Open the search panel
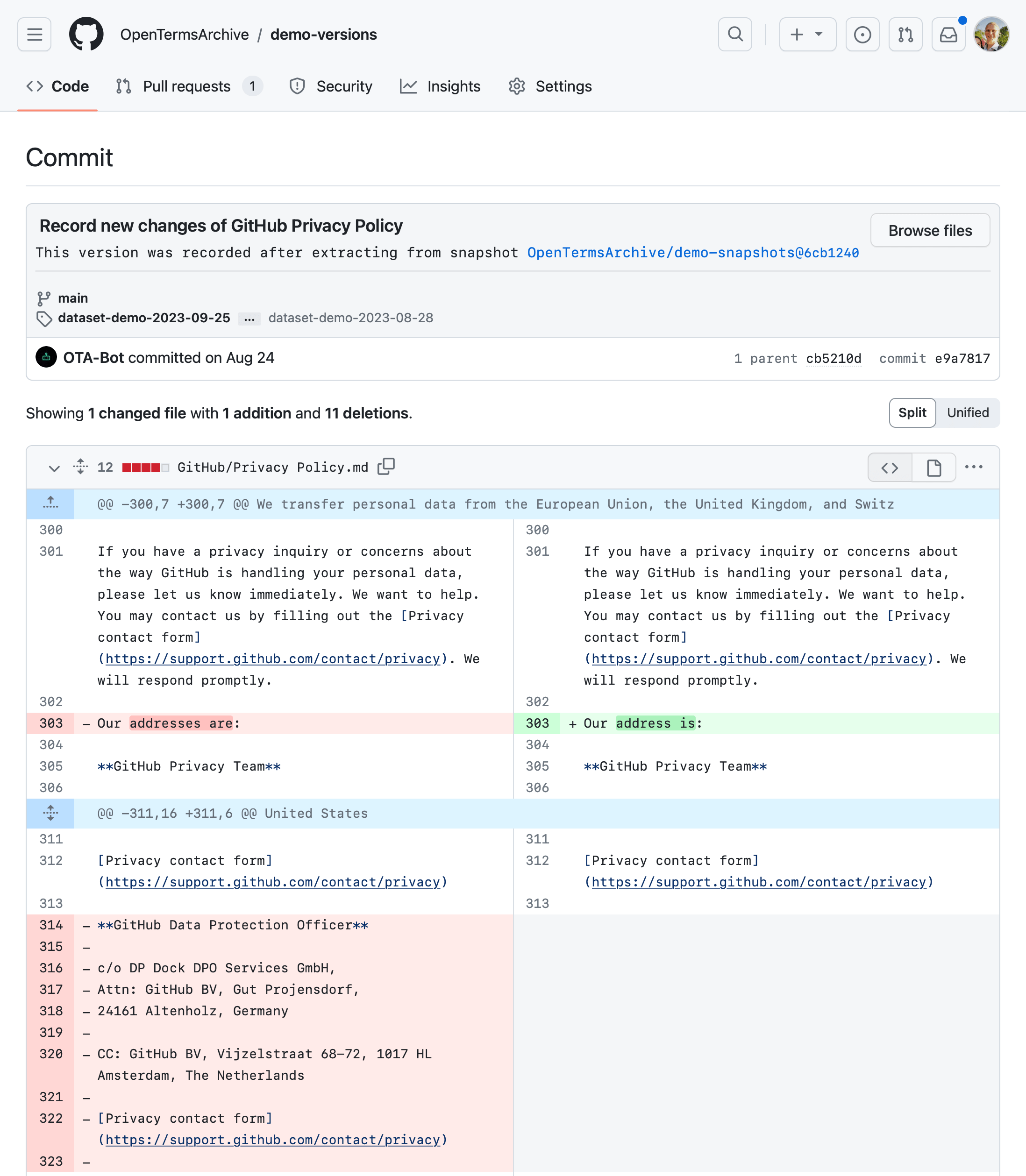 [x=735, y=35]
